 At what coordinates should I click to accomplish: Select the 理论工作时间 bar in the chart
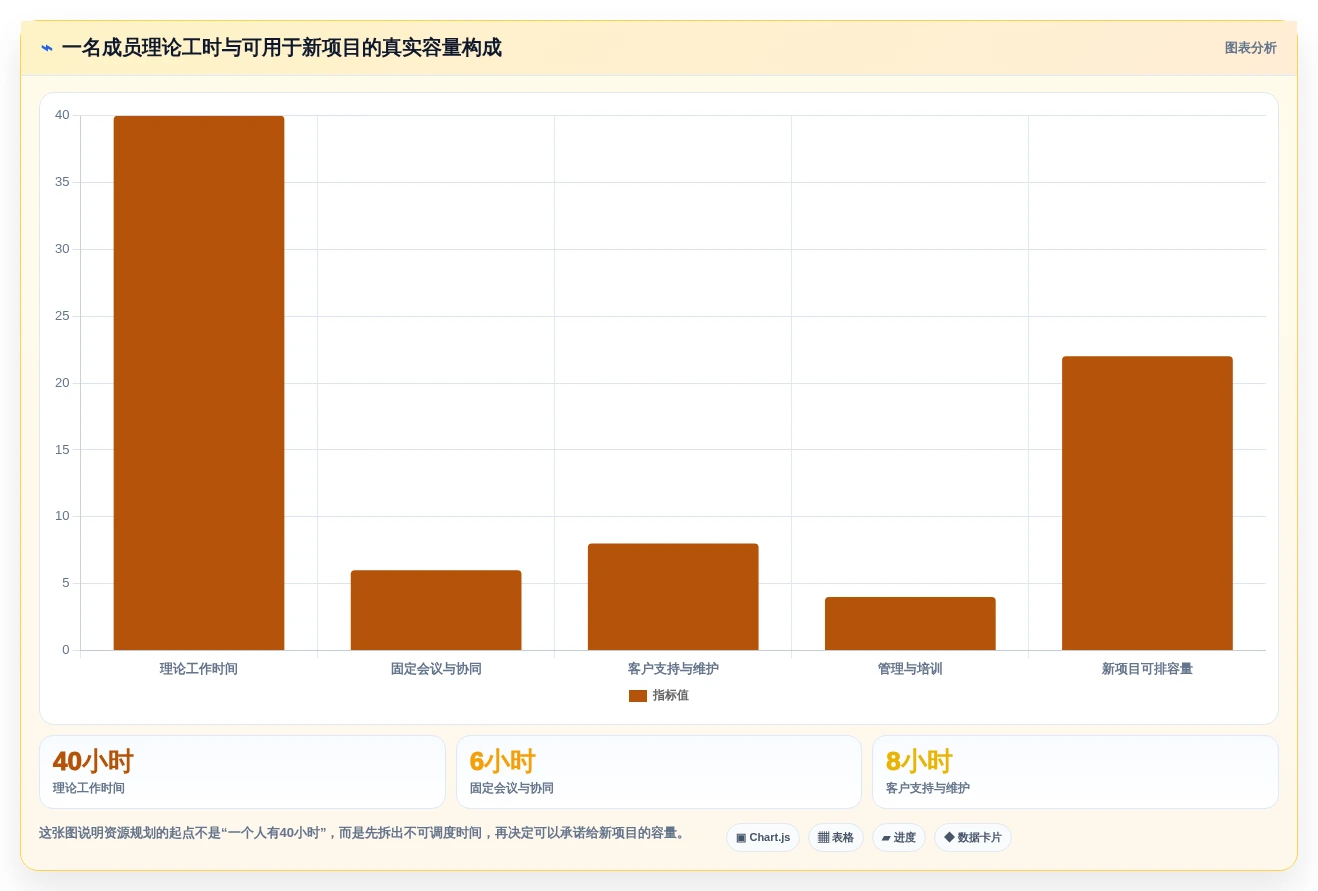coord(199,383)
